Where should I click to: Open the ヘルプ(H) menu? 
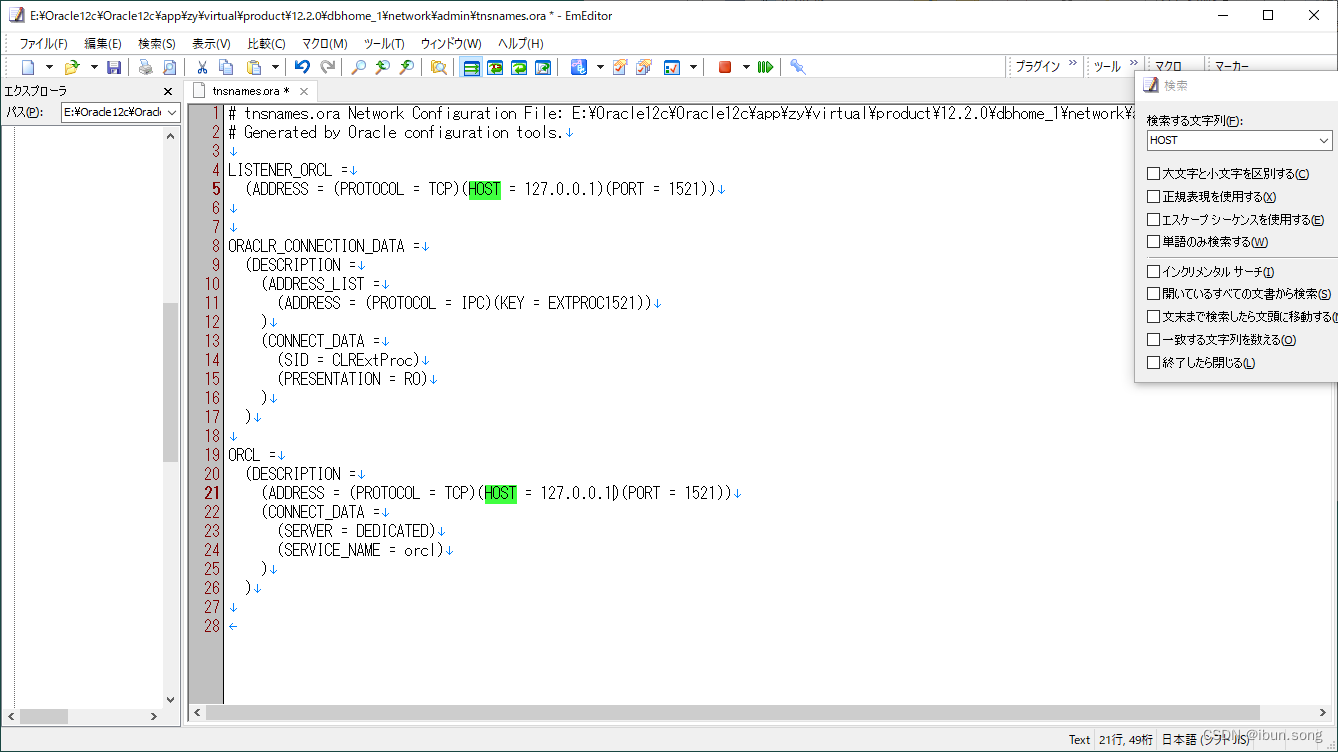click(520, 43)
